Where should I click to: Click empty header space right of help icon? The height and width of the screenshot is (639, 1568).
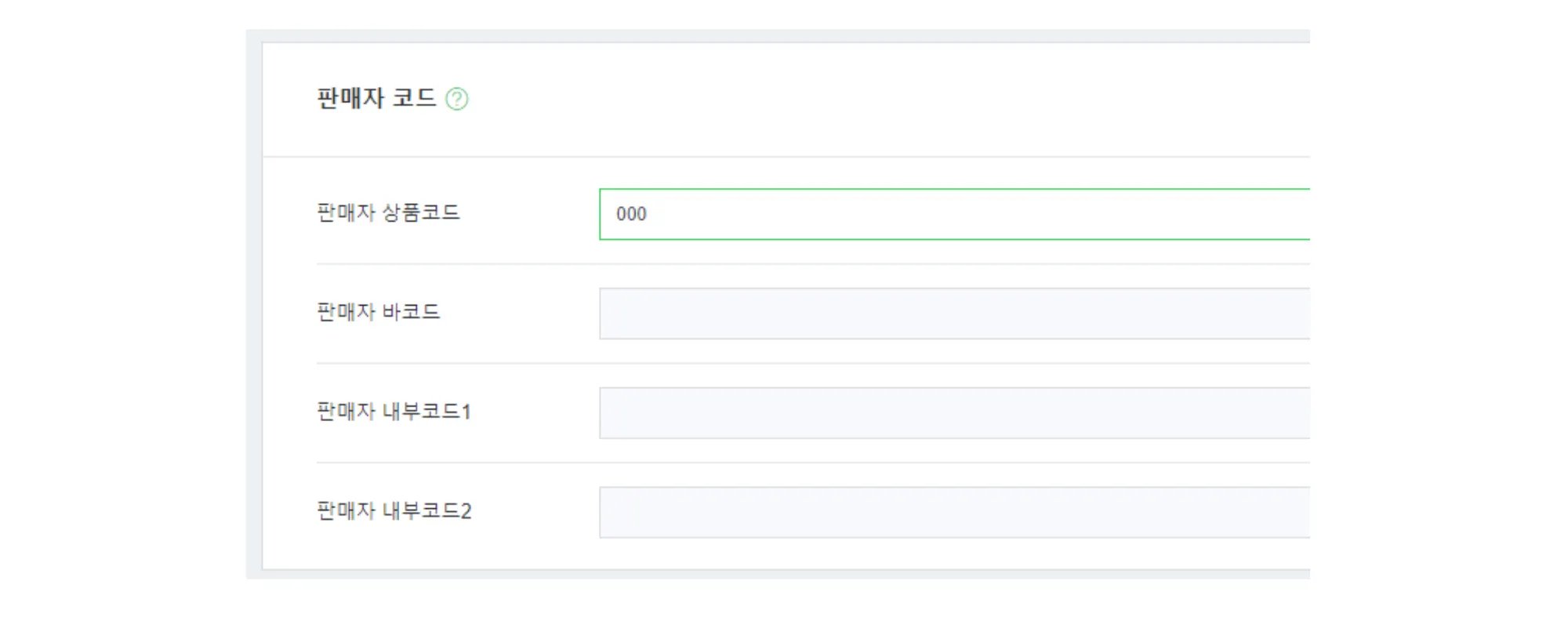[862, 100]
